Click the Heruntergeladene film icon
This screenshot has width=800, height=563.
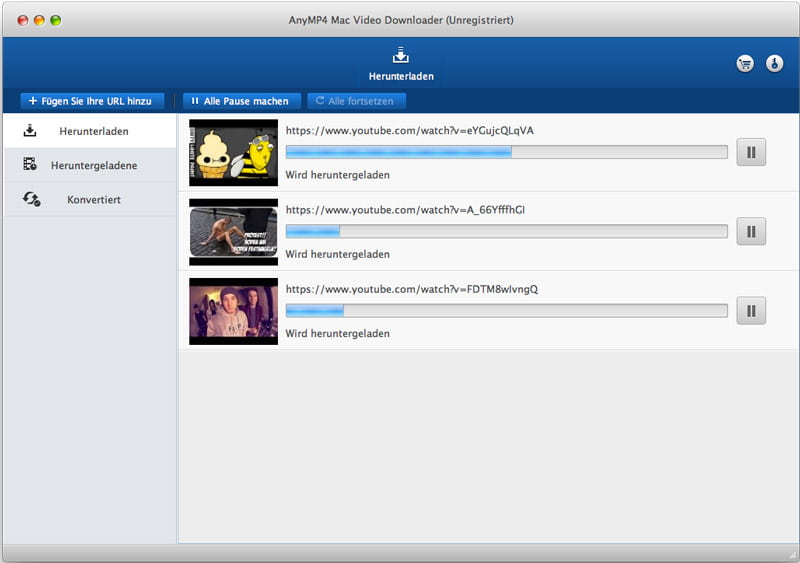click(x=30, y=164)
